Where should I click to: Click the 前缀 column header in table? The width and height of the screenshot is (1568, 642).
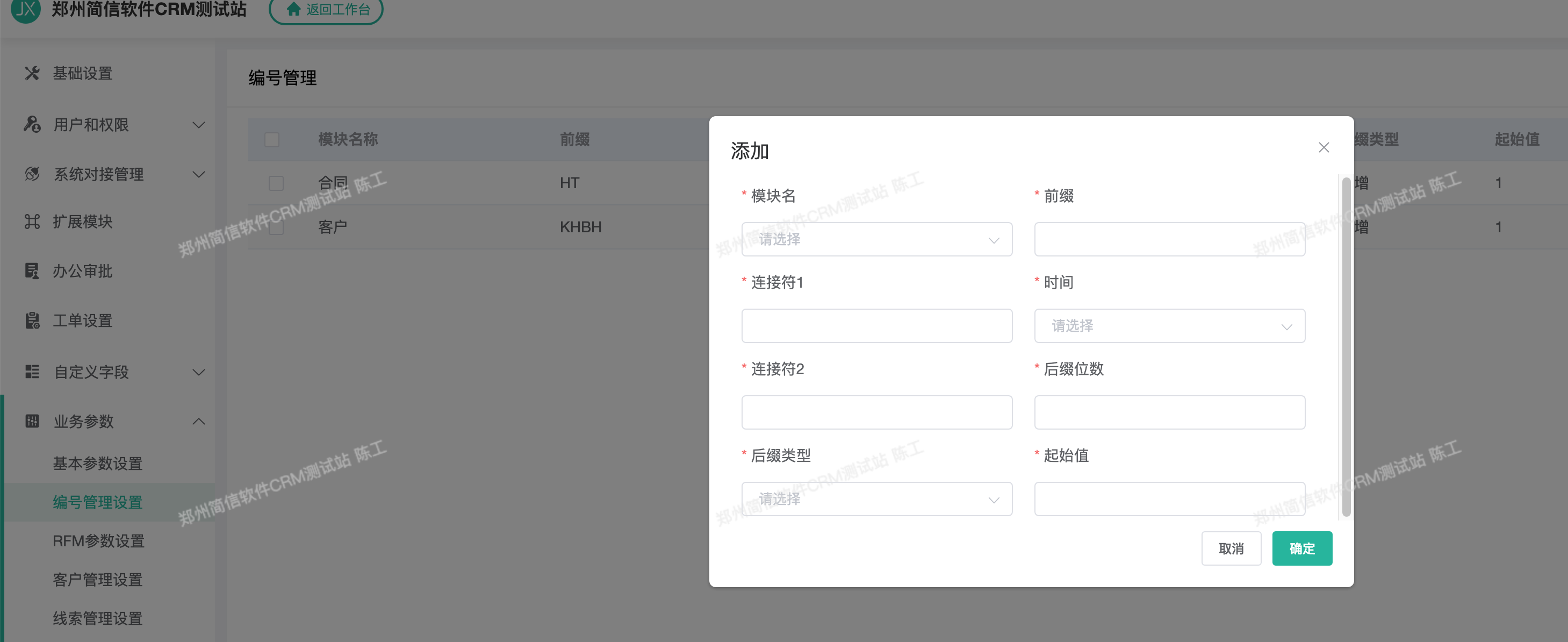(x=574, y=139)
